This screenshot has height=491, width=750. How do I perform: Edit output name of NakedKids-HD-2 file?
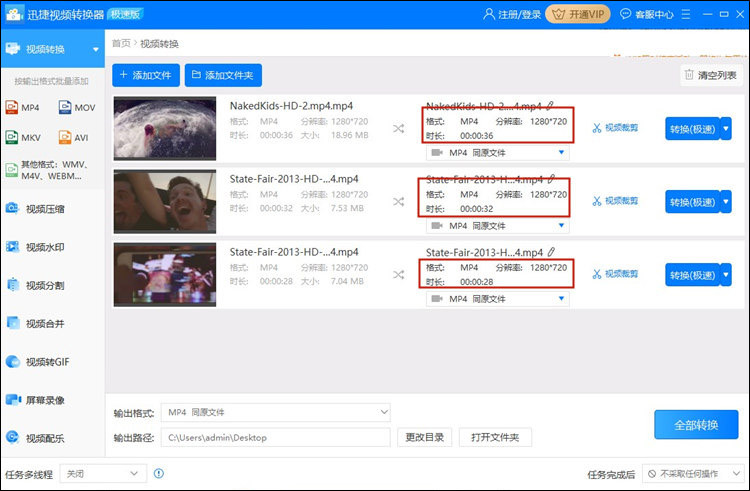551,106
